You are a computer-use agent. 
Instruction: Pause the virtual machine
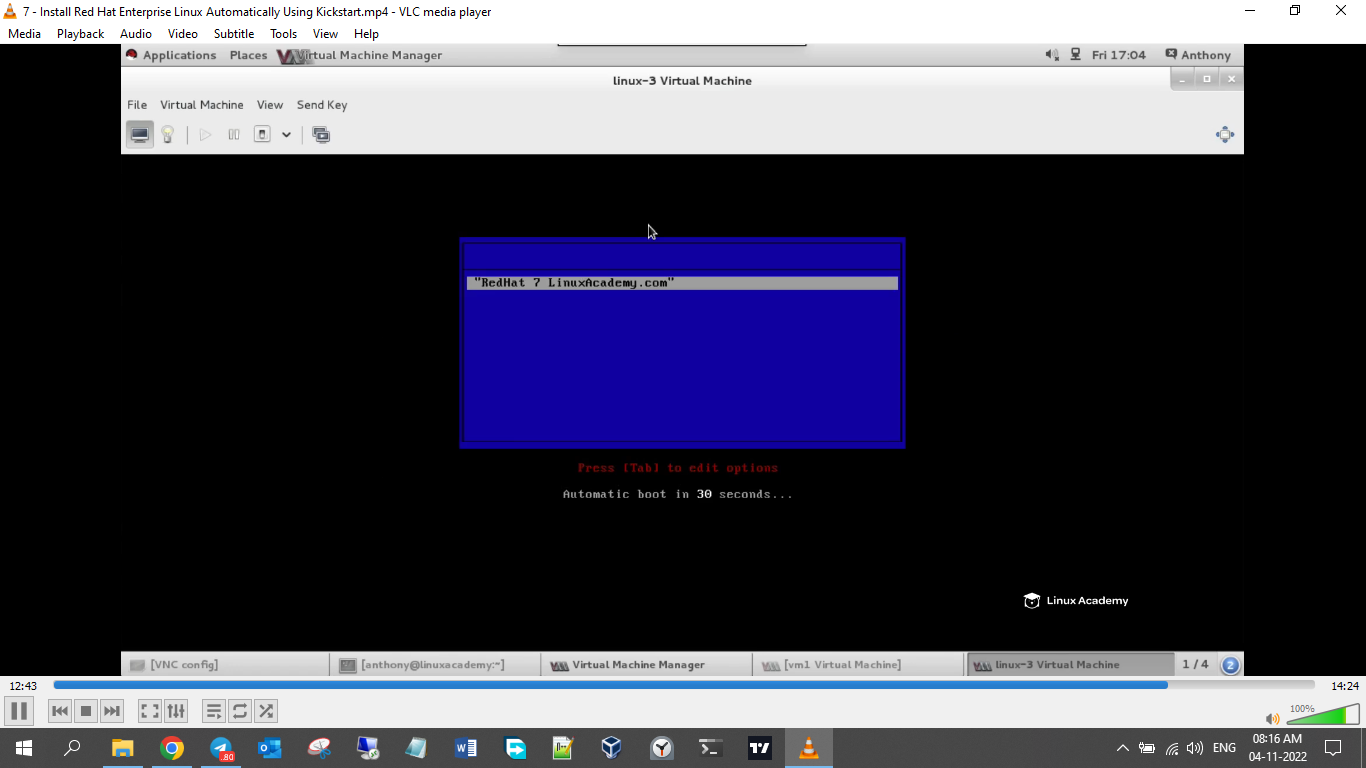(233, 134)
